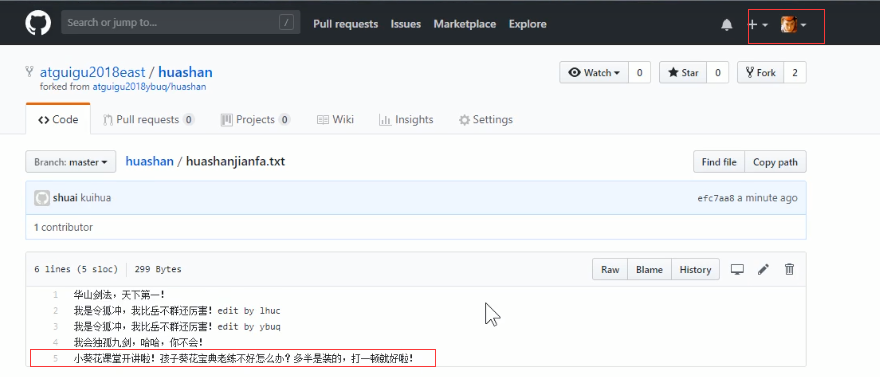Open the Watch dropdown button
The height and width of the screenshot is (377, 880).
click(594, 72)
